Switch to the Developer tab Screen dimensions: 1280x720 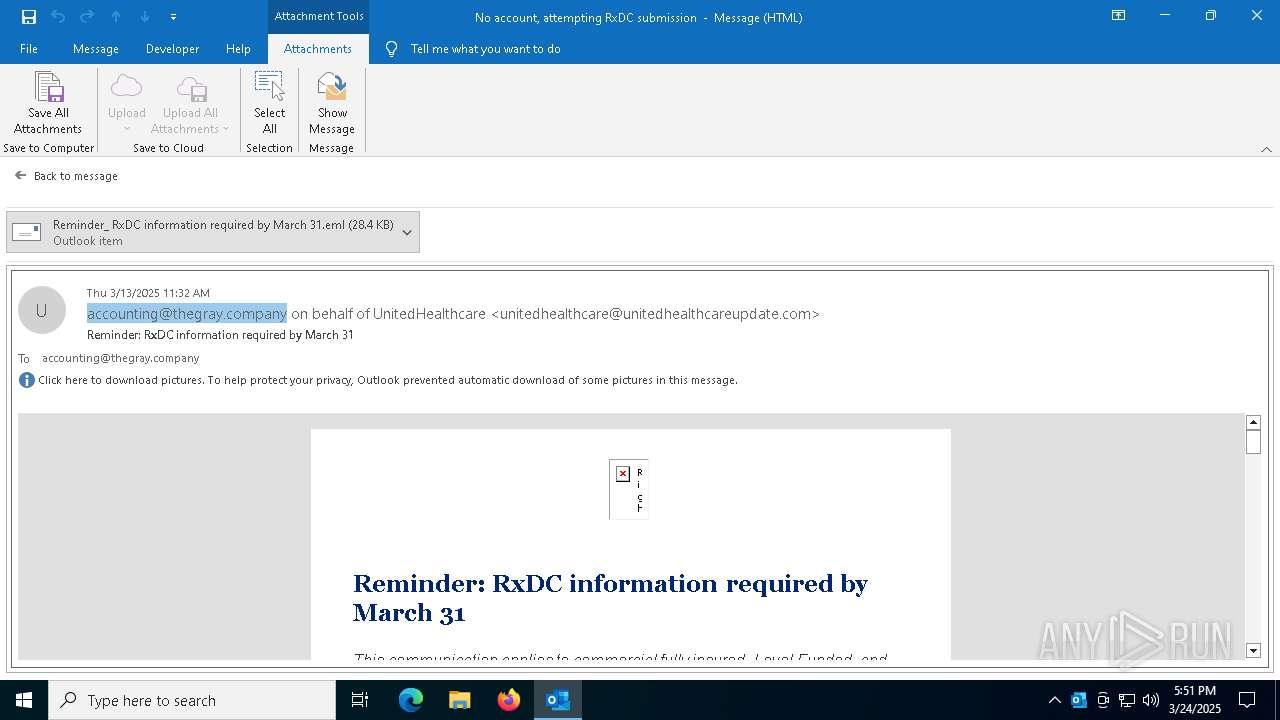[x=172, y=48]
